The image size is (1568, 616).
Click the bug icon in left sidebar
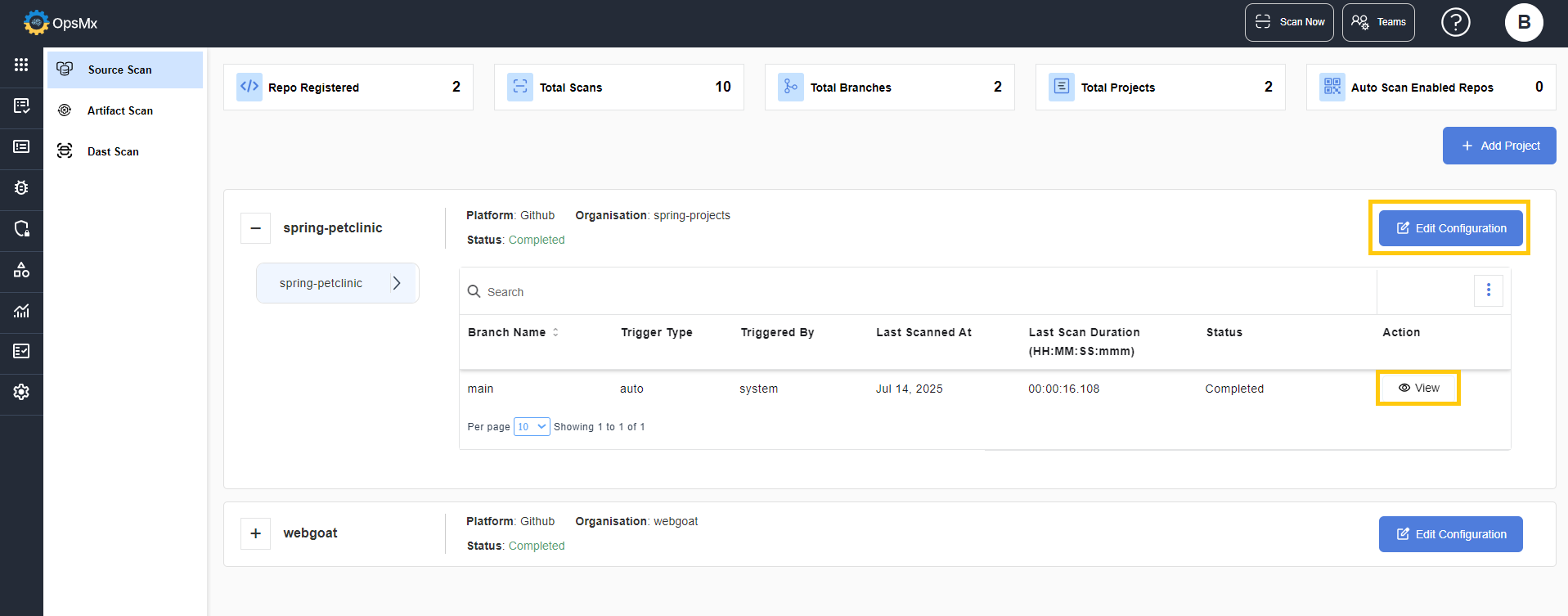coord(21,187)
